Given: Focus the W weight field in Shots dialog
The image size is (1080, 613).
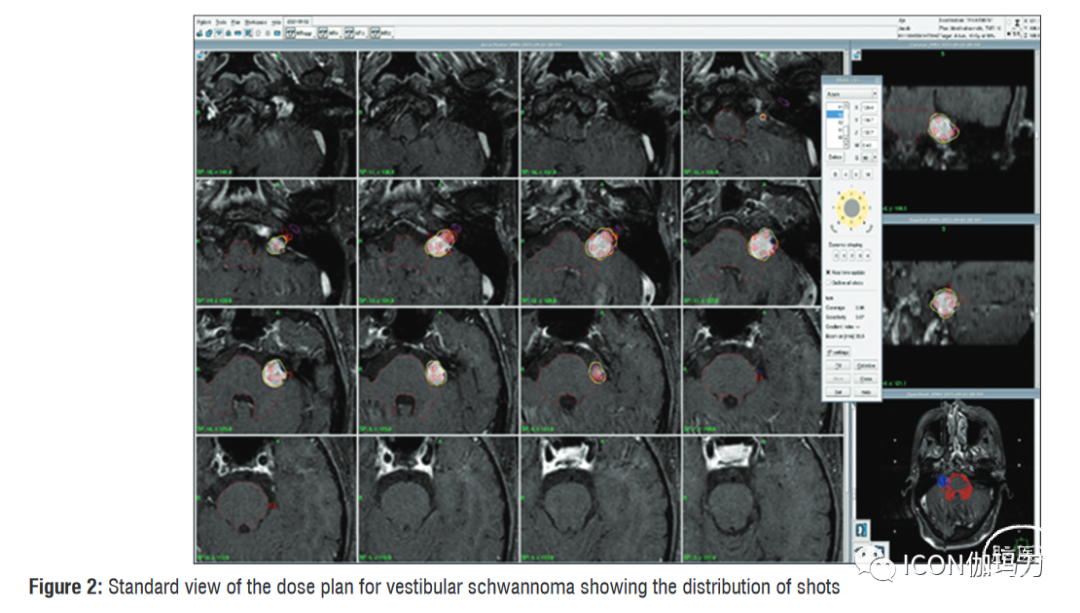Looking at the screenshot, I should click(x=869, y=145).
